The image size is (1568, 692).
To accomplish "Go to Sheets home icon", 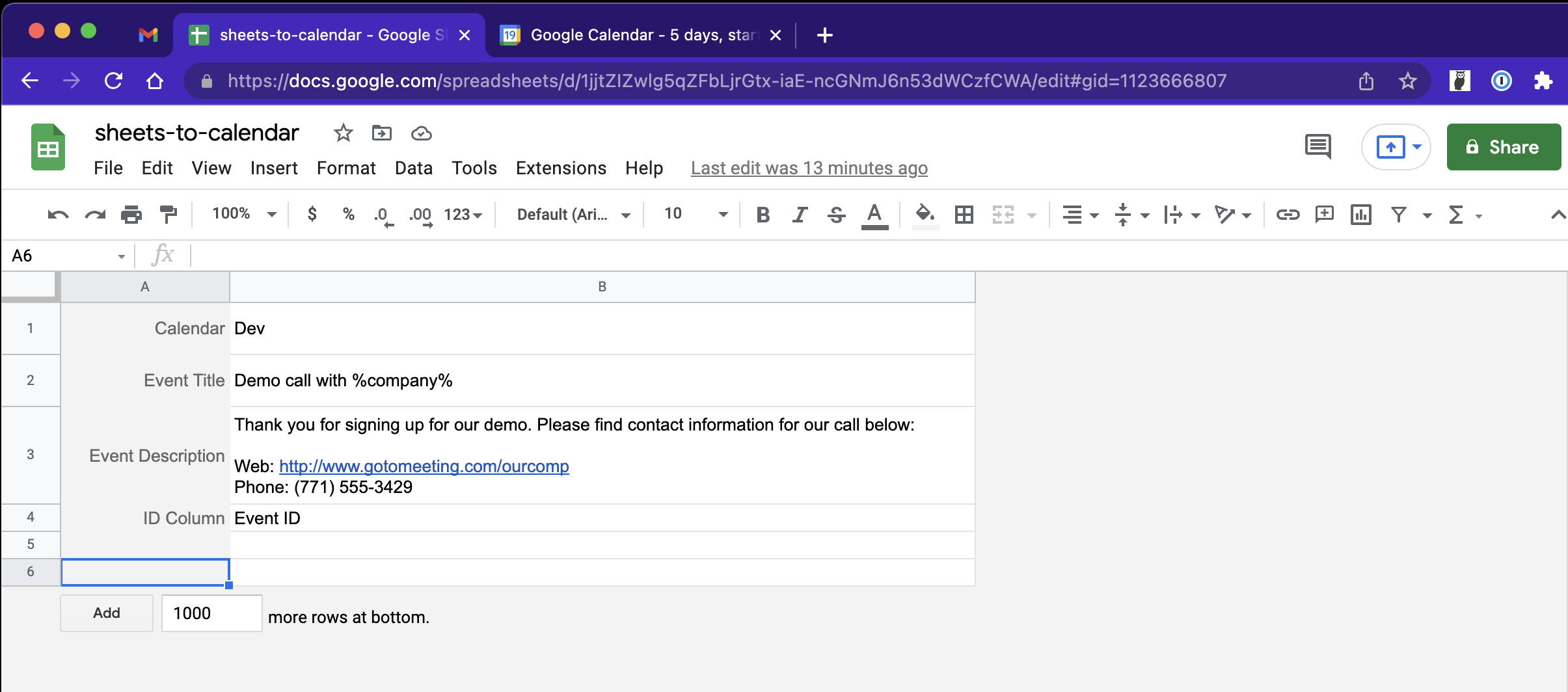I will pyautogui.click(x=48, y=147).
